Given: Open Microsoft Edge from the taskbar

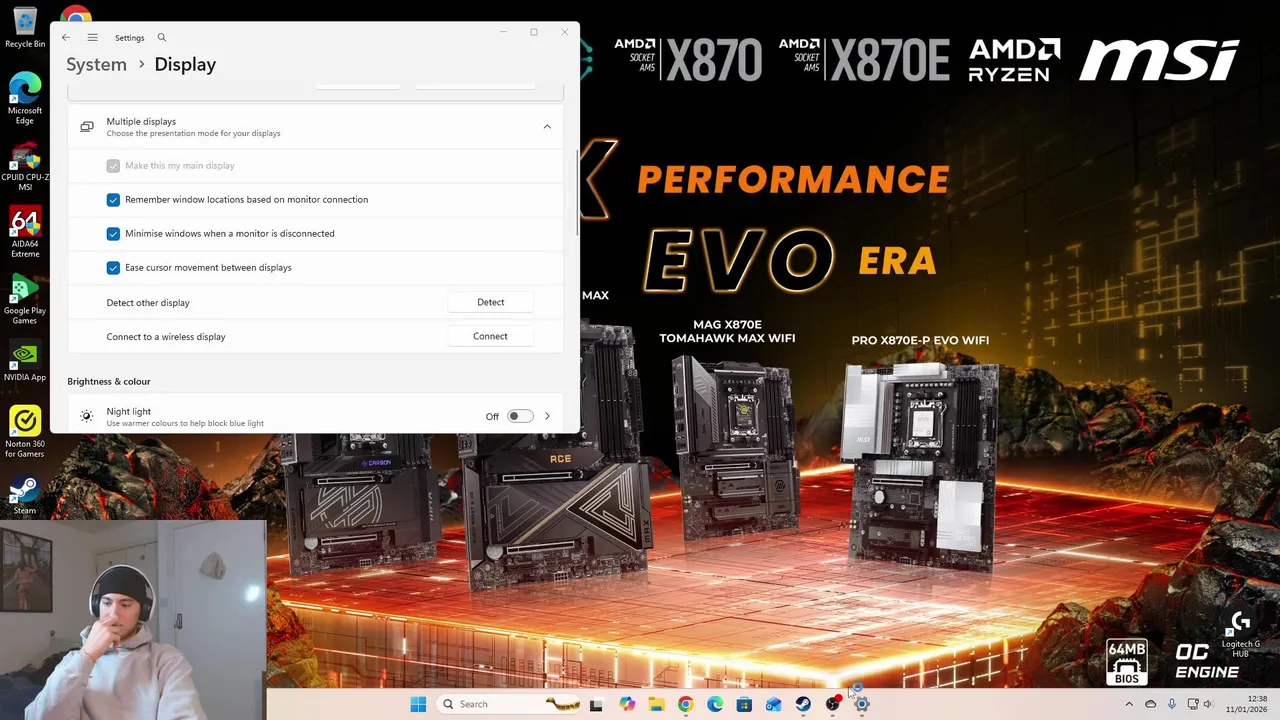Looking at the screenshot, I should (x=715, y=704).
